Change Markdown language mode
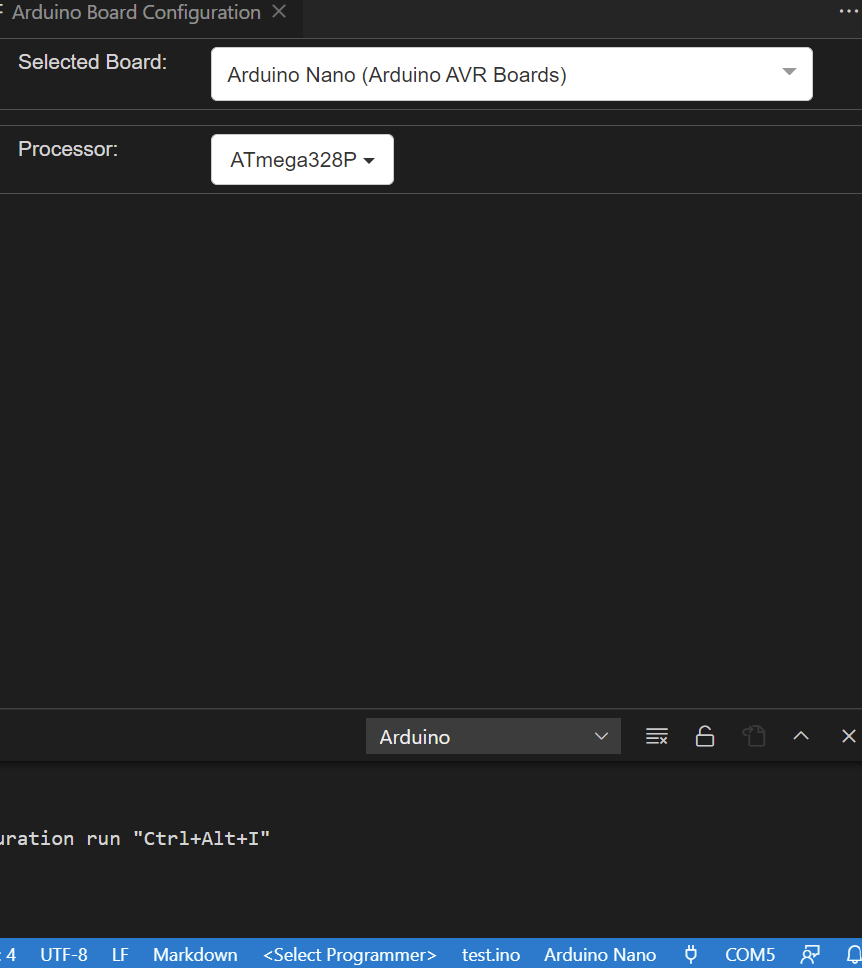The width and height of the screenshot is (862, 968). [195, 954]
